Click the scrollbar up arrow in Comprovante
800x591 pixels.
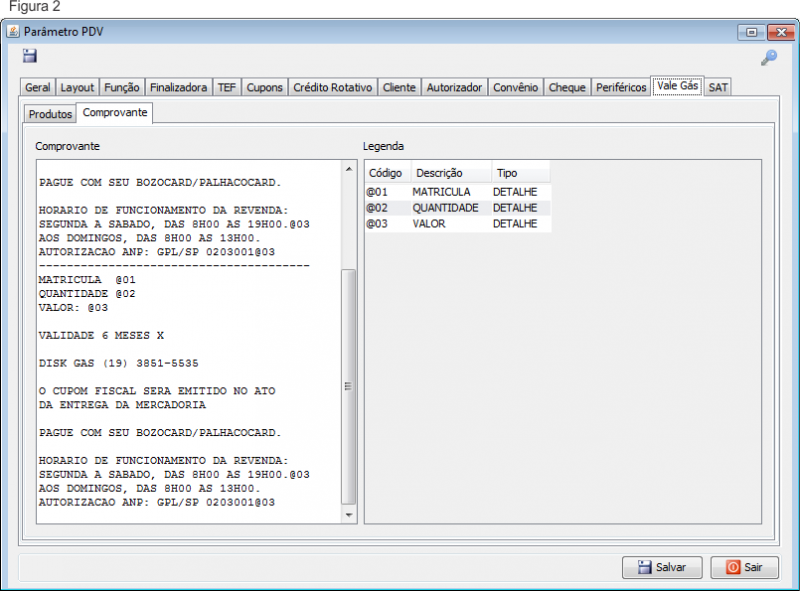(349, 169)
